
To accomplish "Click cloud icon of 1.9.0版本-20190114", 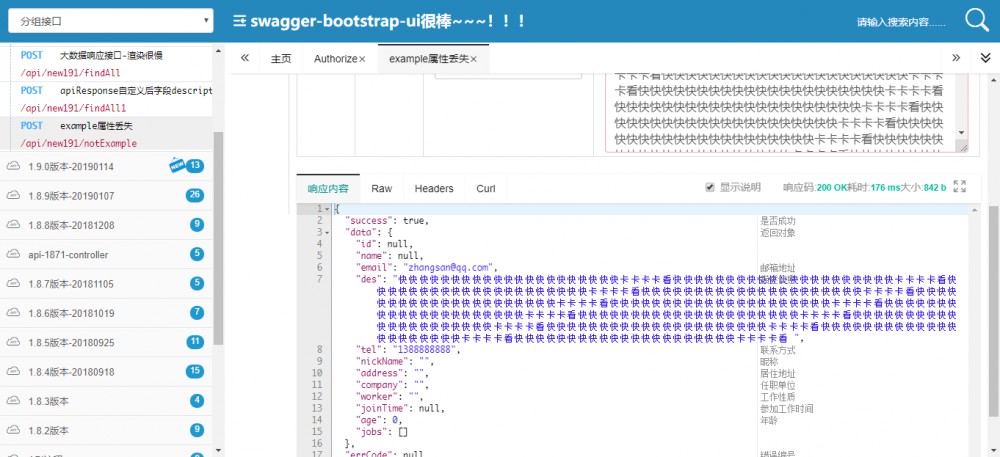I will [13, 166].
